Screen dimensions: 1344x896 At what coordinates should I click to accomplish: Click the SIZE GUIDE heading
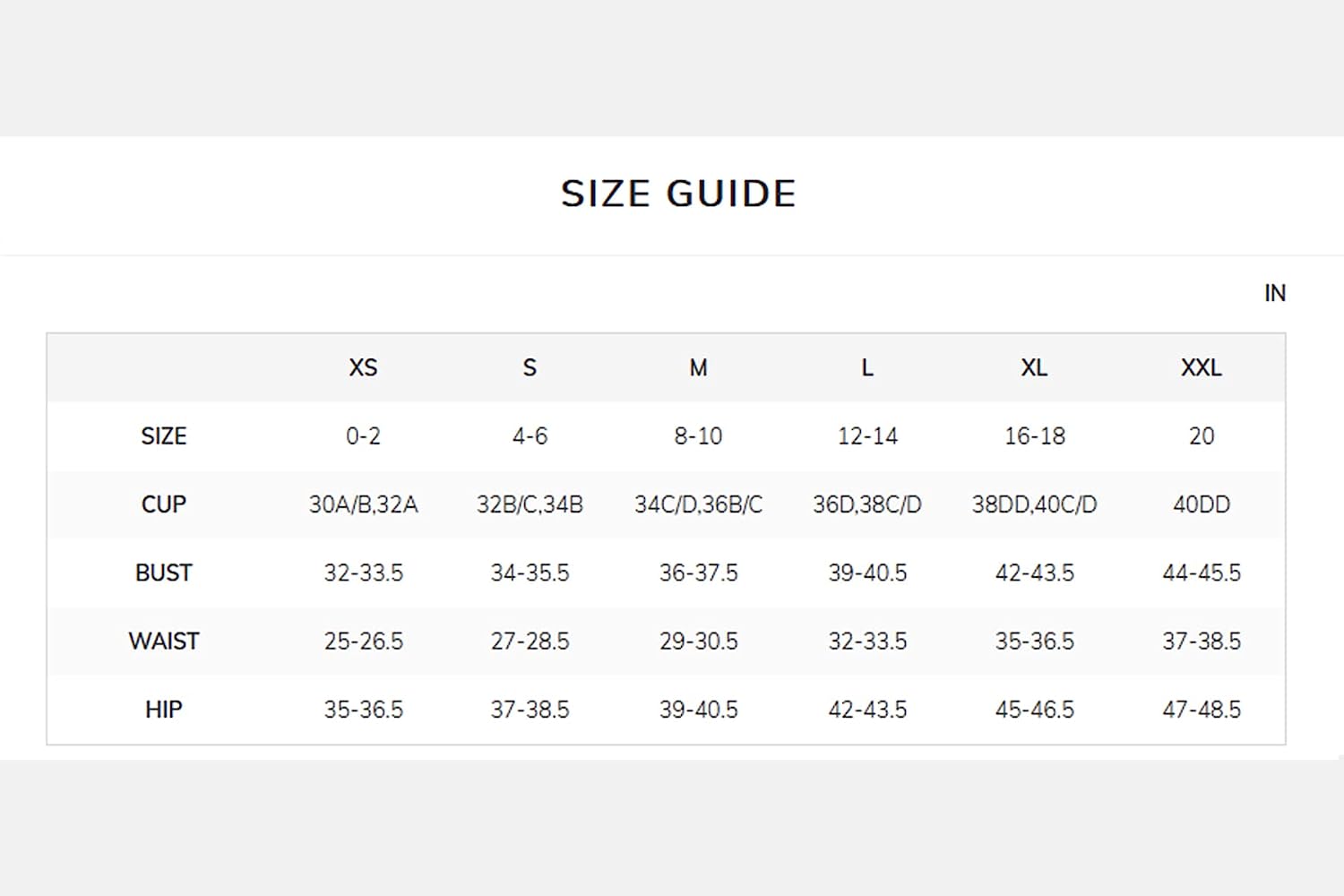point(678,194)
